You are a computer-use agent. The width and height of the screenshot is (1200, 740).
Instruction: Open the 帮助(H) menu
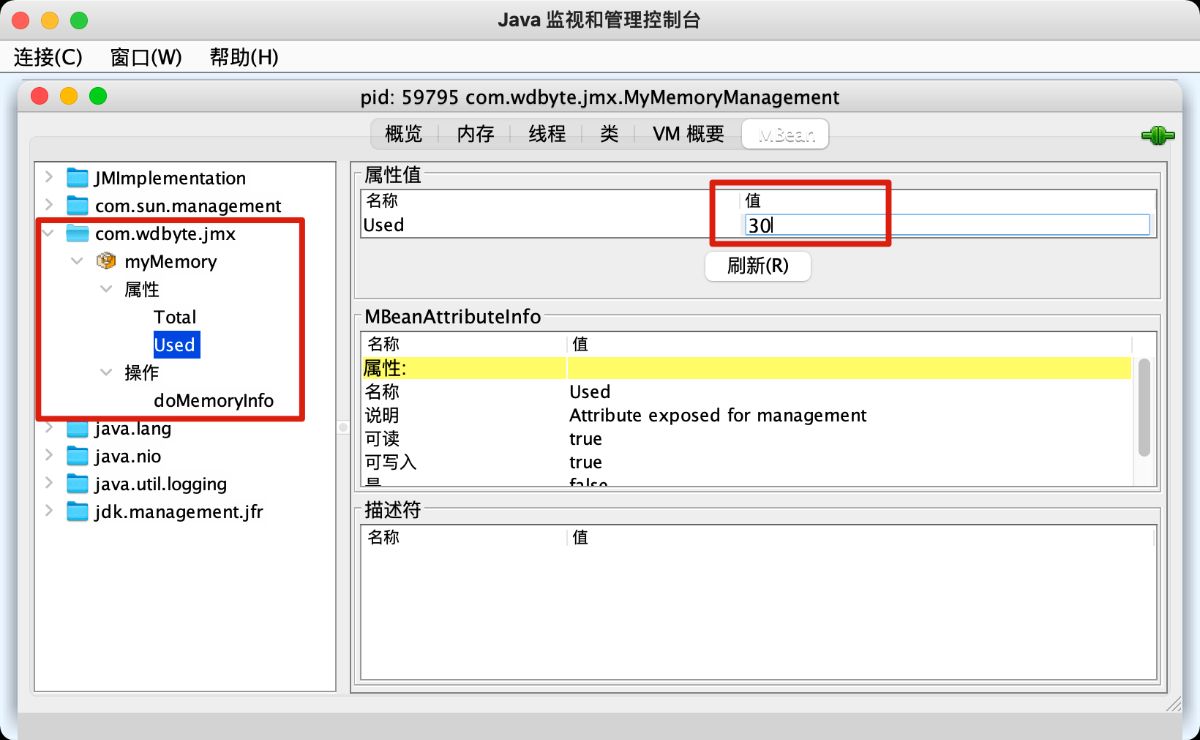pyautogui.click(x=244, y=57)
